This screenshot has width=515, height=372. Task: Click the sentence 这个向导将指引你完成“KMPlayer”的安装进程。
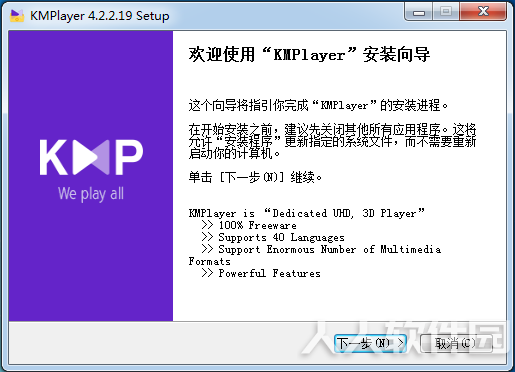tap(318, 105)
